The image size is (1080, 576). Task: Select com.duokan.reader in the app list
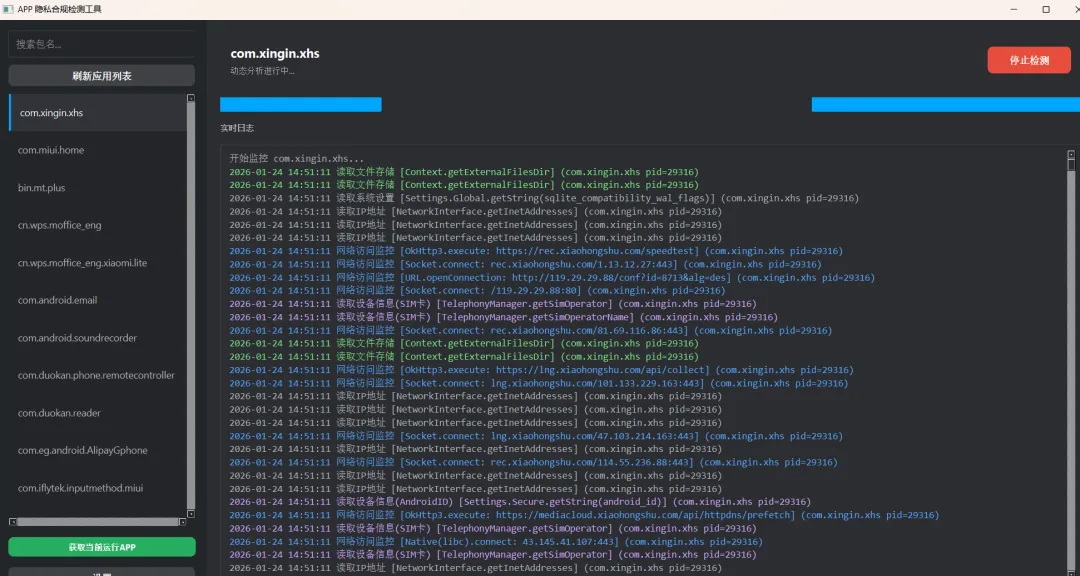click(97, 413)
